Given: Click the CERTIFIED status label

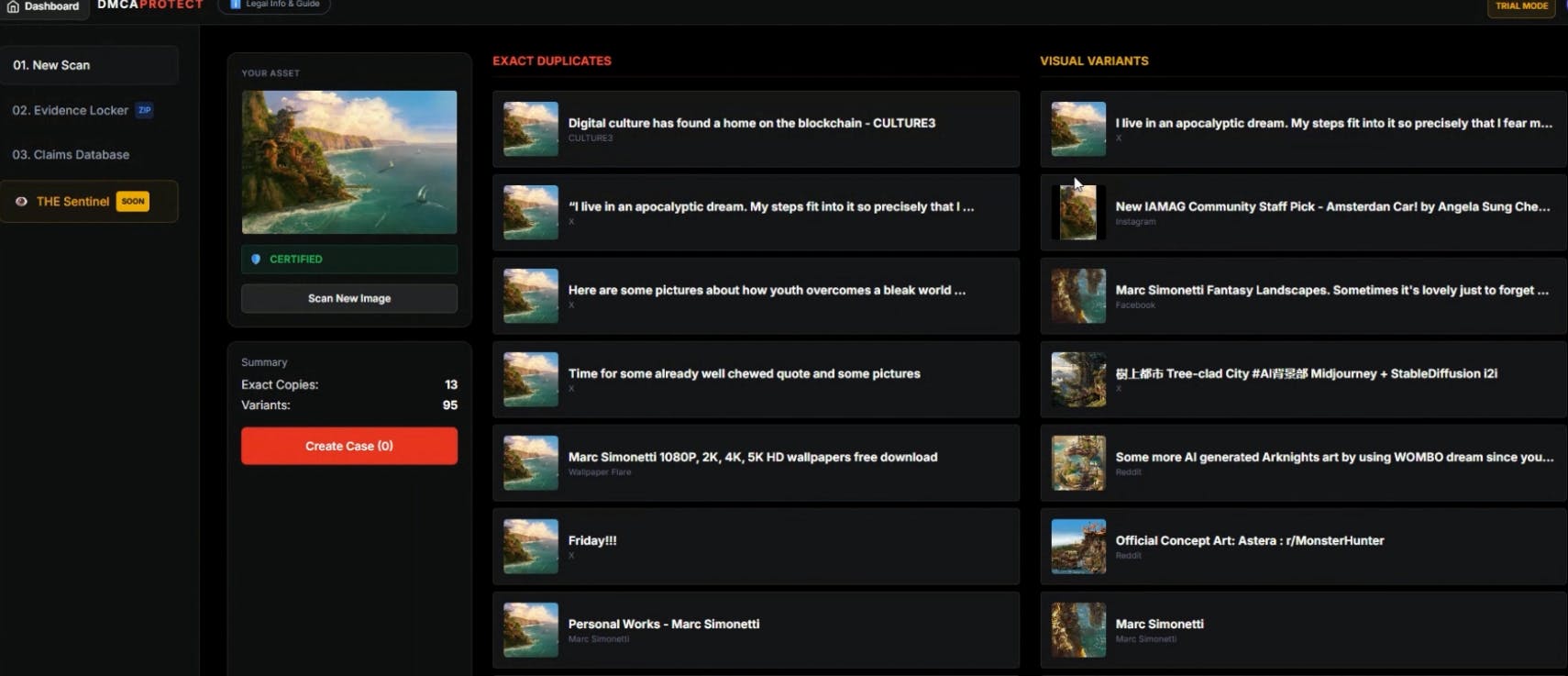Looking at the screenshot, I should tap(296, 260).
